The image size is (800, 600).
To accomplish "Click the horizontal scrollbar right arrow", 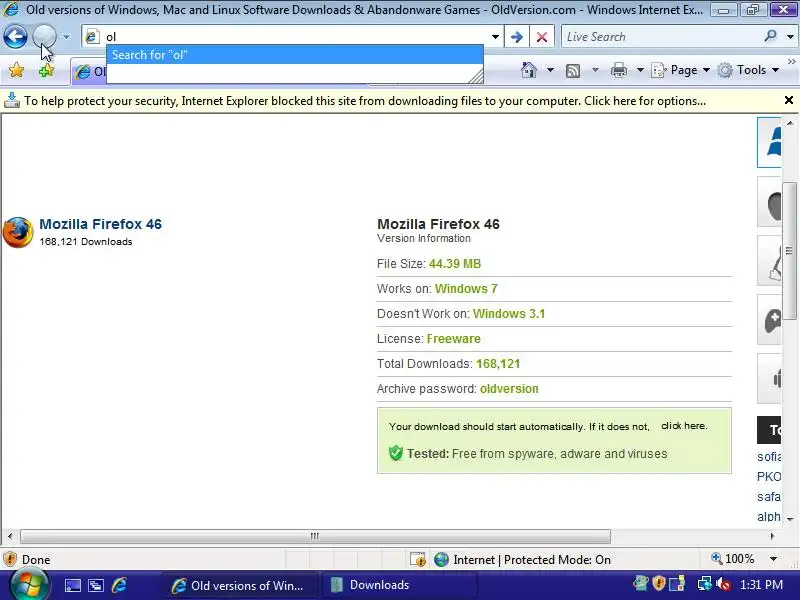I will pyautogui.click(x=772, y=536).
